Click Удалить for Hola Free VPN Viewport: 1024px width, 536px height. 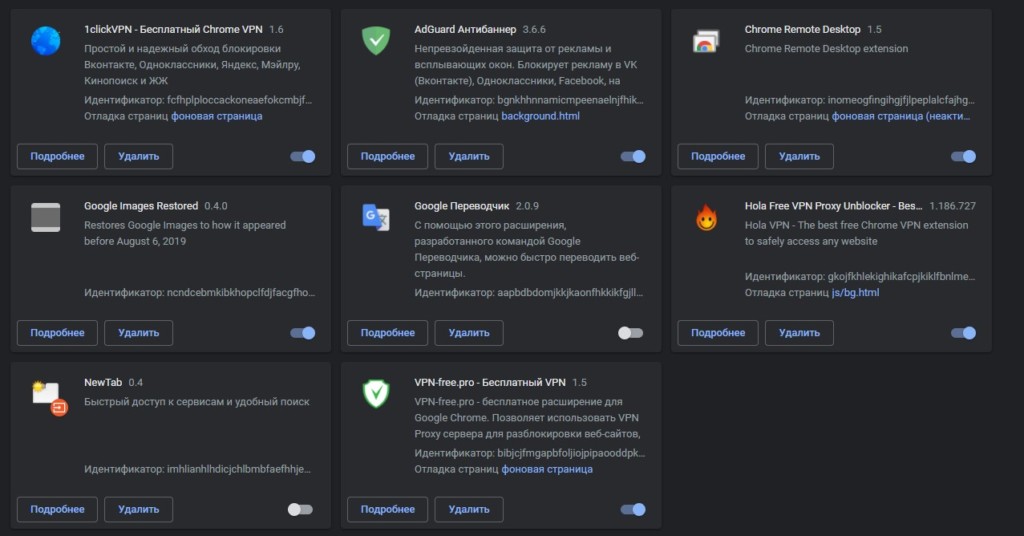tap(799, 333)
